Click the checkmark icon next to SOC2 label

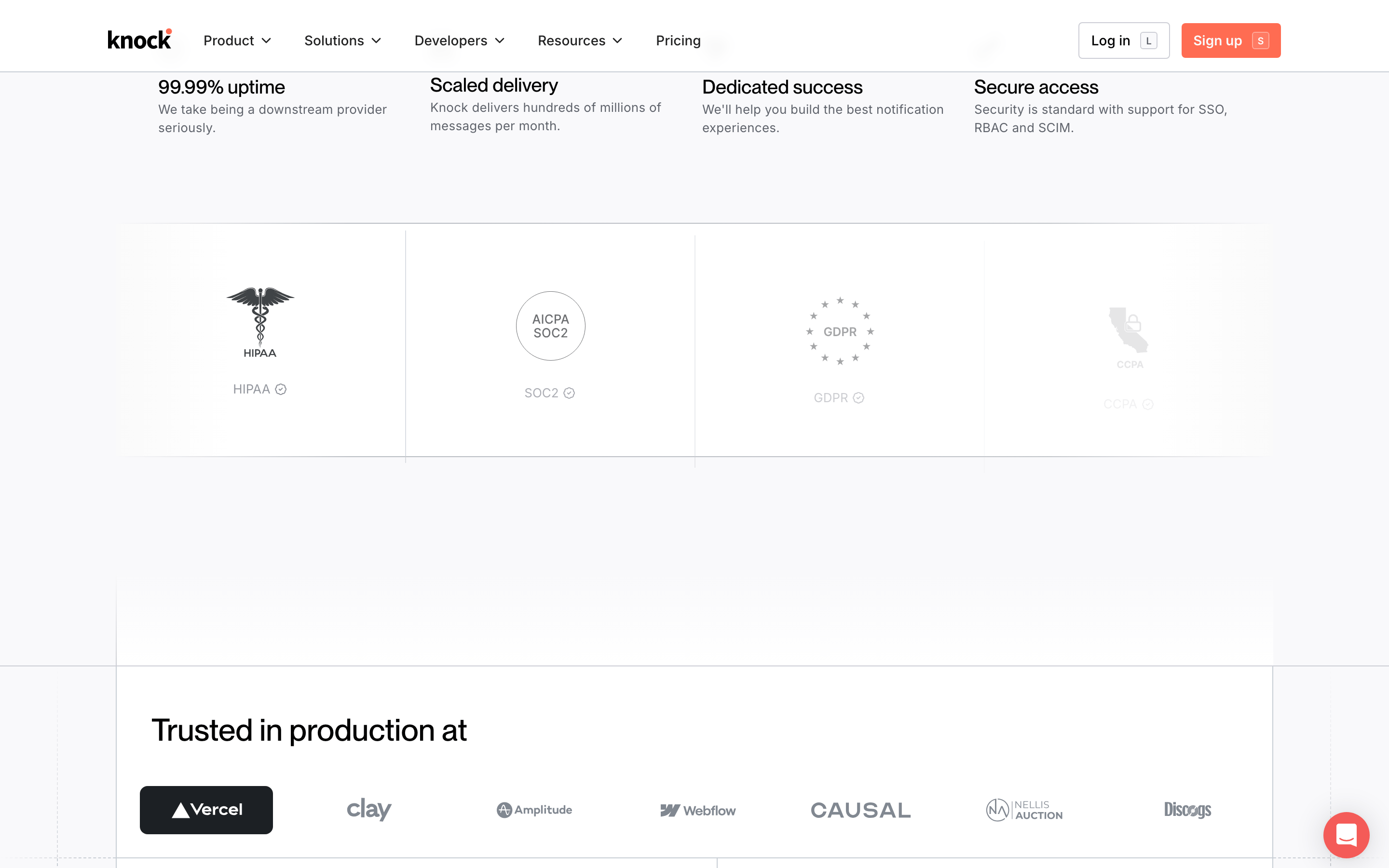pyautogui.click(x=569, y=393)
